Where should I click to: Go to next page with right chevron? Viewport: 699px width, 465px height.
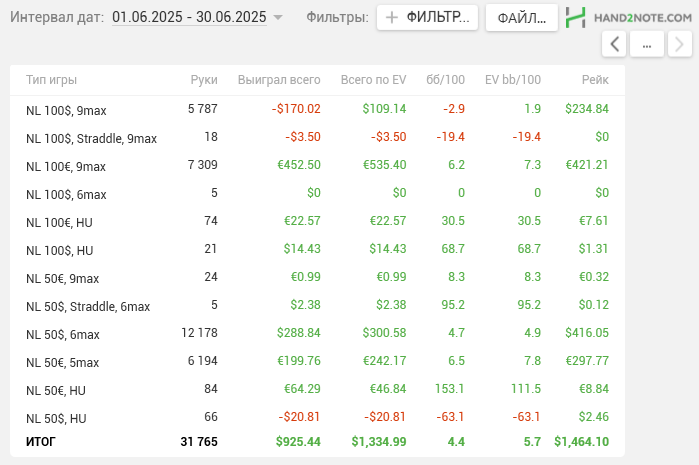coord(679,44)
